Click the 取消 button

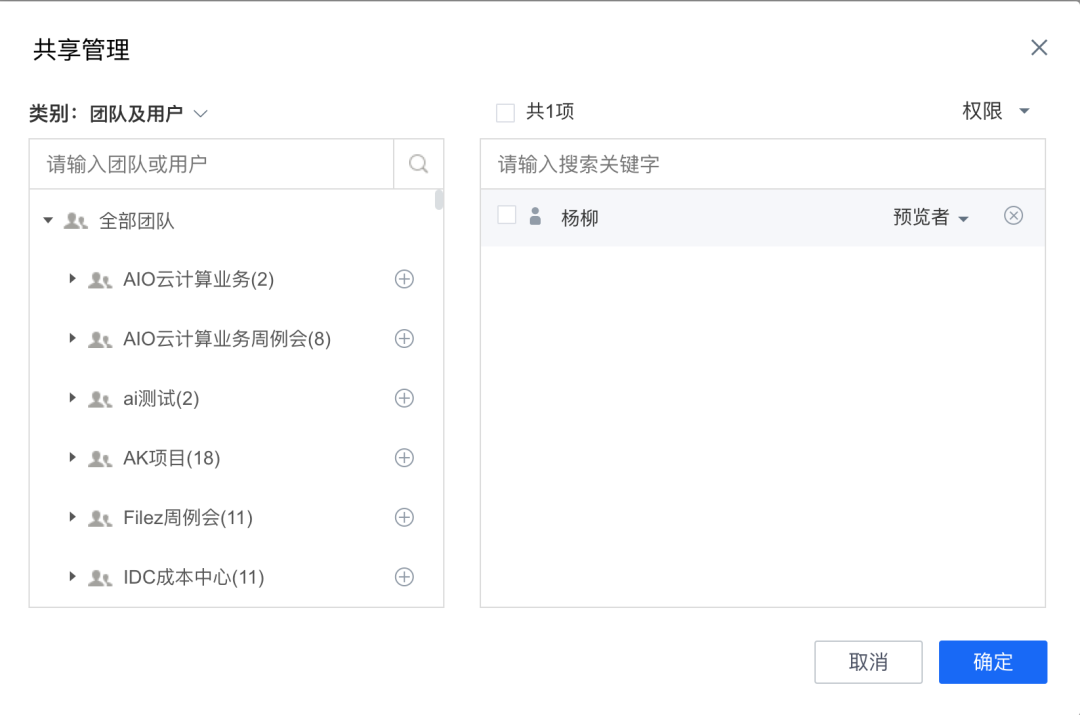(x=868, y=662)
